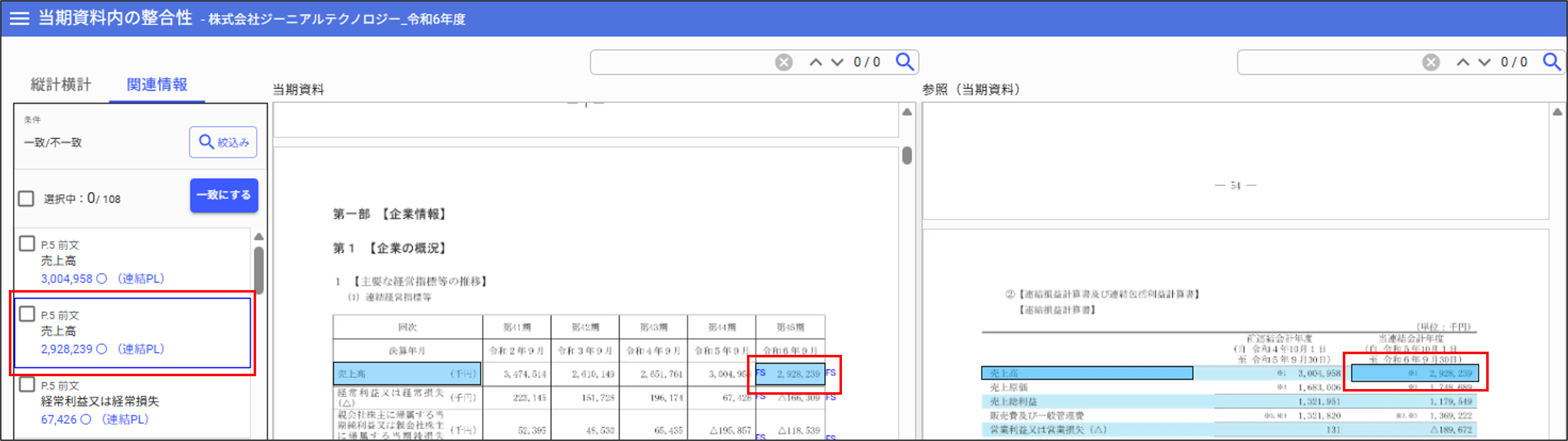The height and width of the screenshot is (441, 1568).
Task: Check the 売上高 3,004,958 item checkbox
Action: (27, 244)
